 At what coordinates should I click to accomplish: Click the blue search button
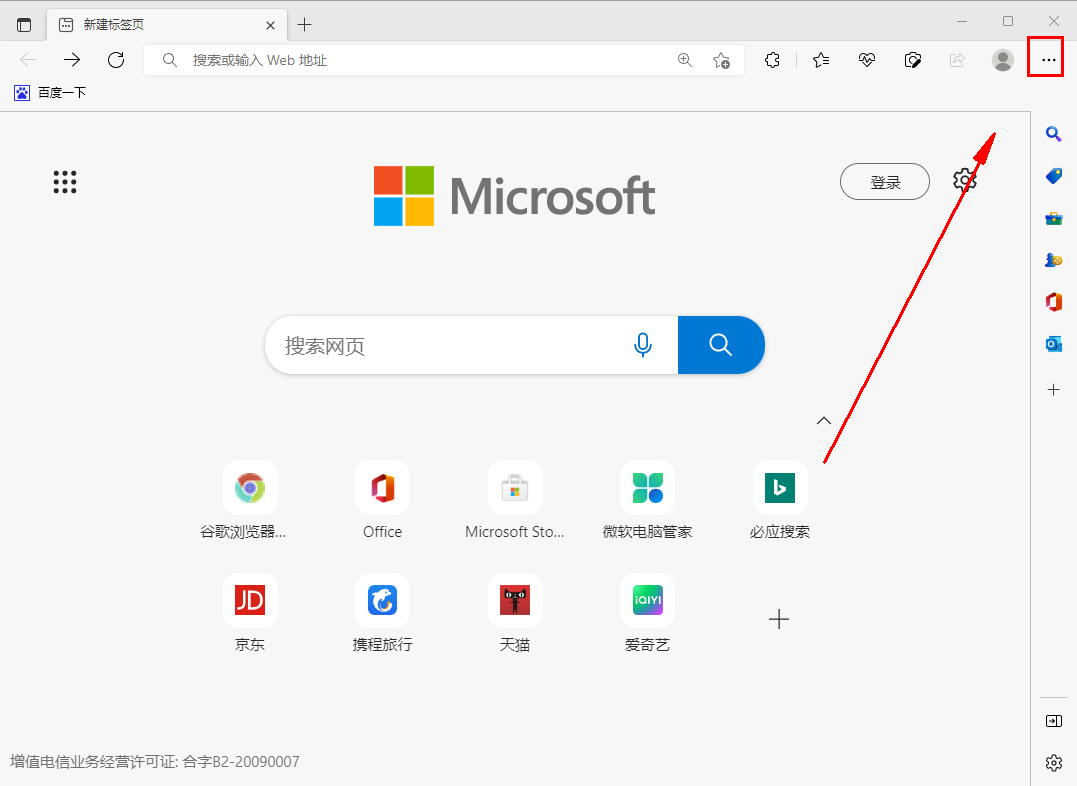721,345
